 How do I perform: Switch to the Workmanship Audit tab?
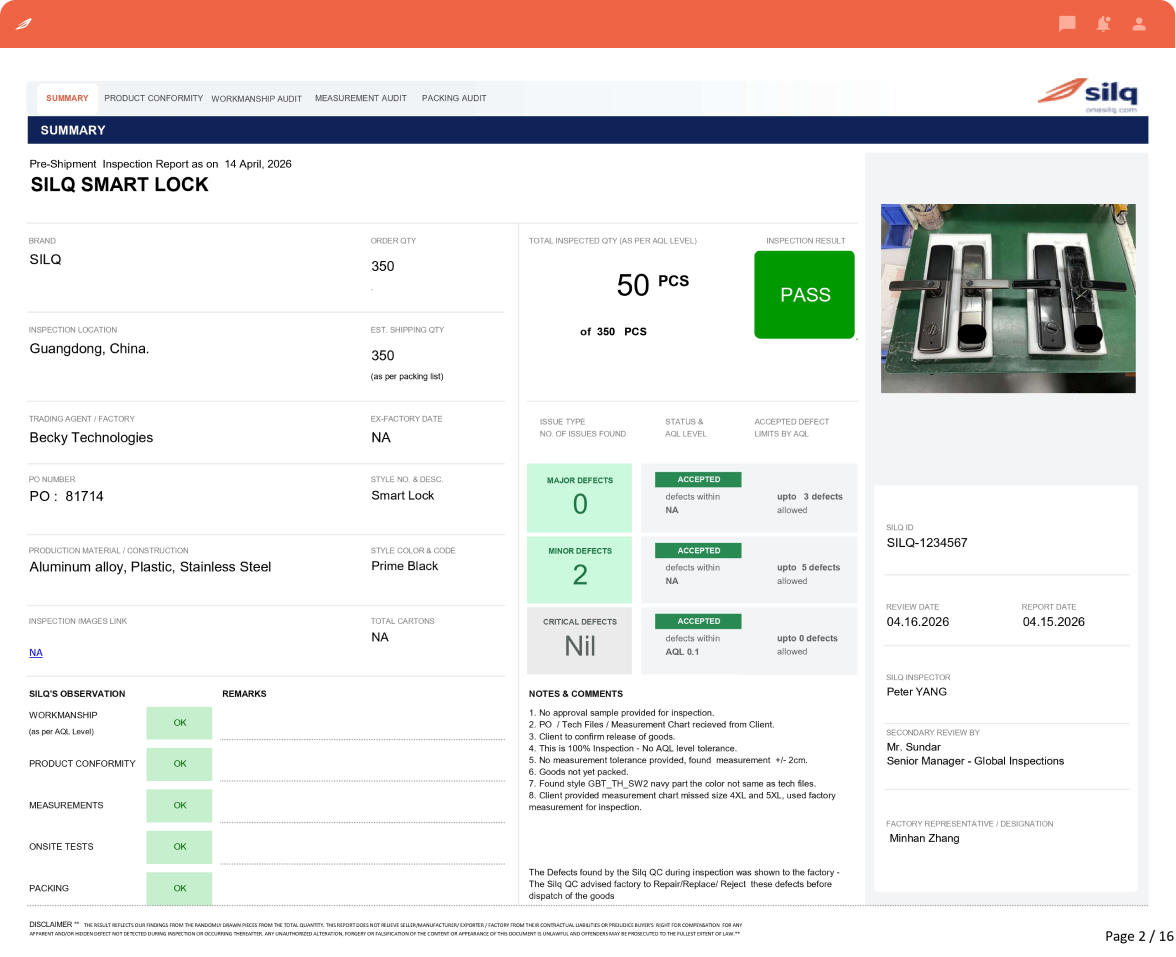tap(256, 99)
